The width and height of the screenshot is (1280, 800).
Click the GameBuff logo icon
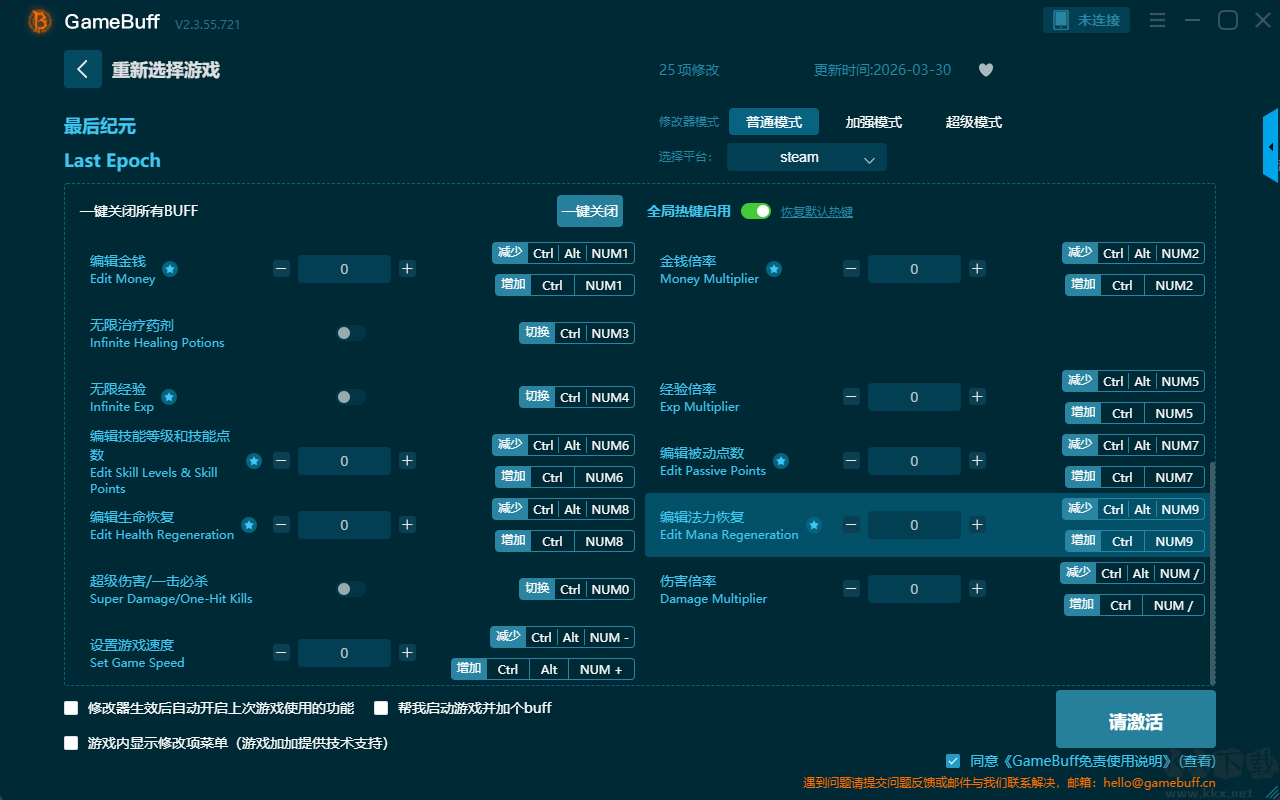[39, 21]
